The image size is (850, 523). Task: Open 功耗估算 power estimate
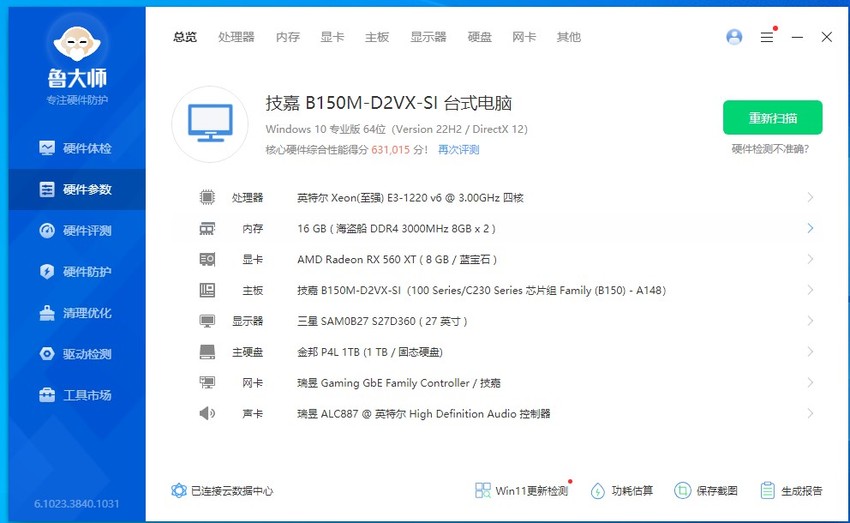(622, 490)
